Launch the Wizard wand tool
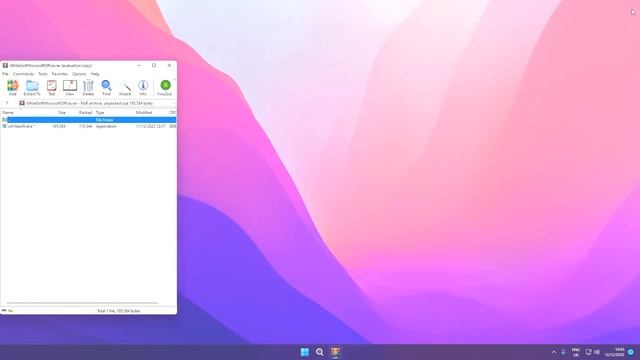This screenshot has height=360, width=640. pos(125,87)
